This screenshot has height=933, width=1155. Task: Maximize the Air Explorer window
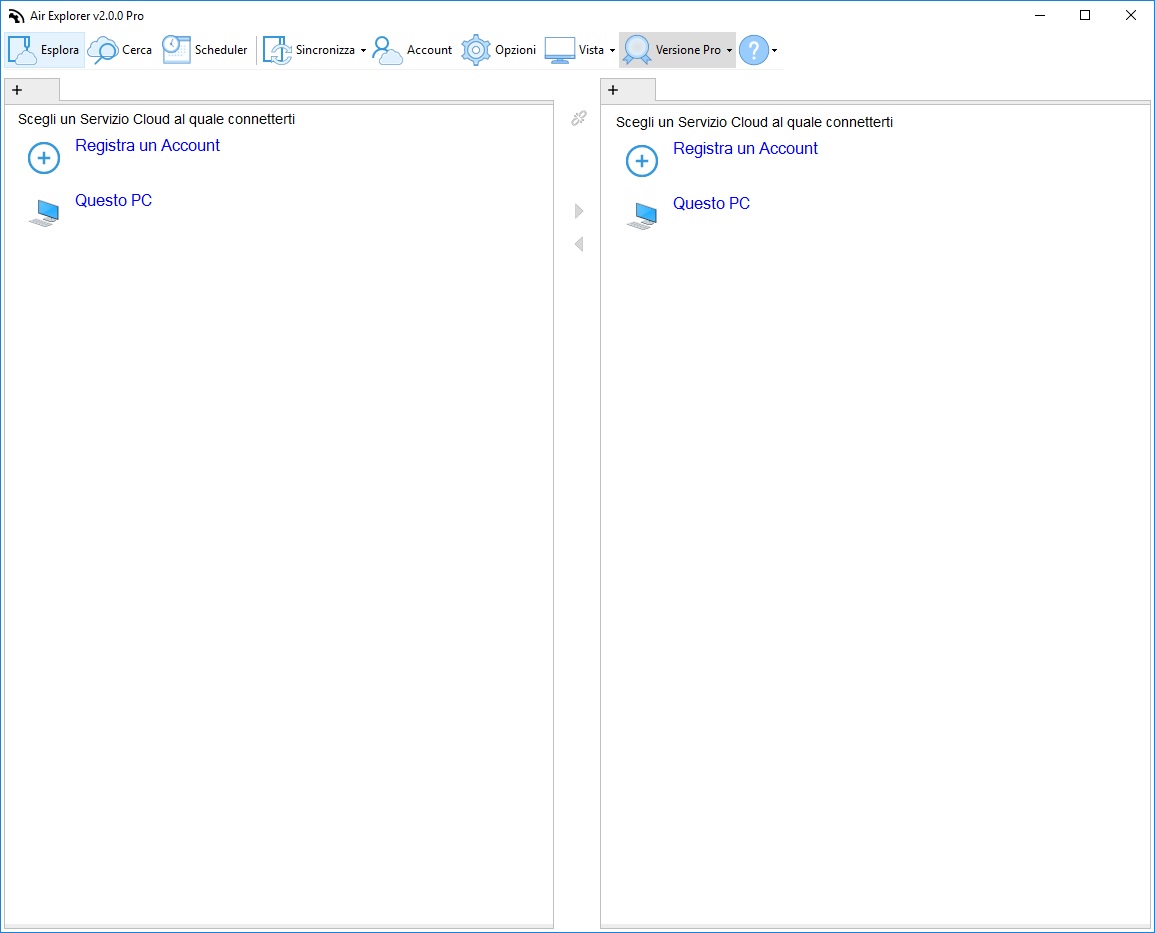(x=1085, y=15)
